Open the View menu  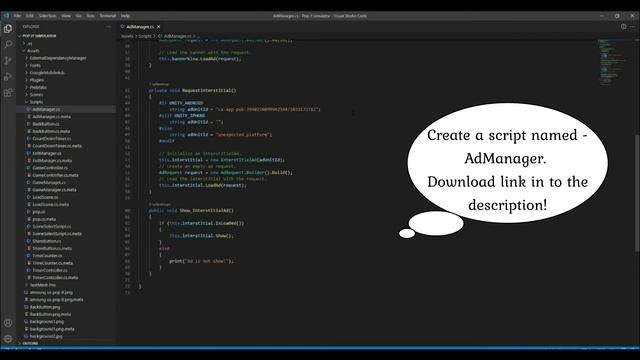[x=66, y=16]
